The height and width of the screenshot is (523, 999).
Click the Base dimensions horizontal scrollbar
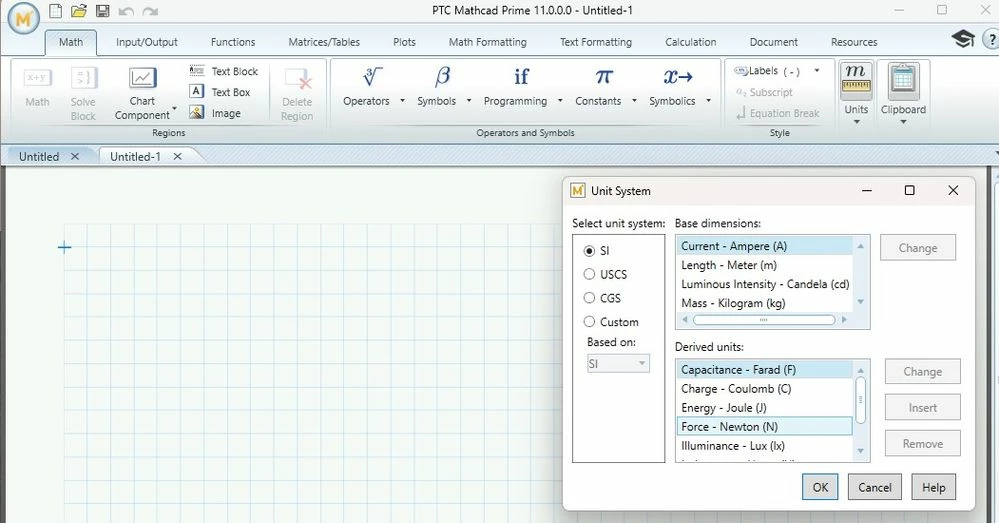click(764, 320)
